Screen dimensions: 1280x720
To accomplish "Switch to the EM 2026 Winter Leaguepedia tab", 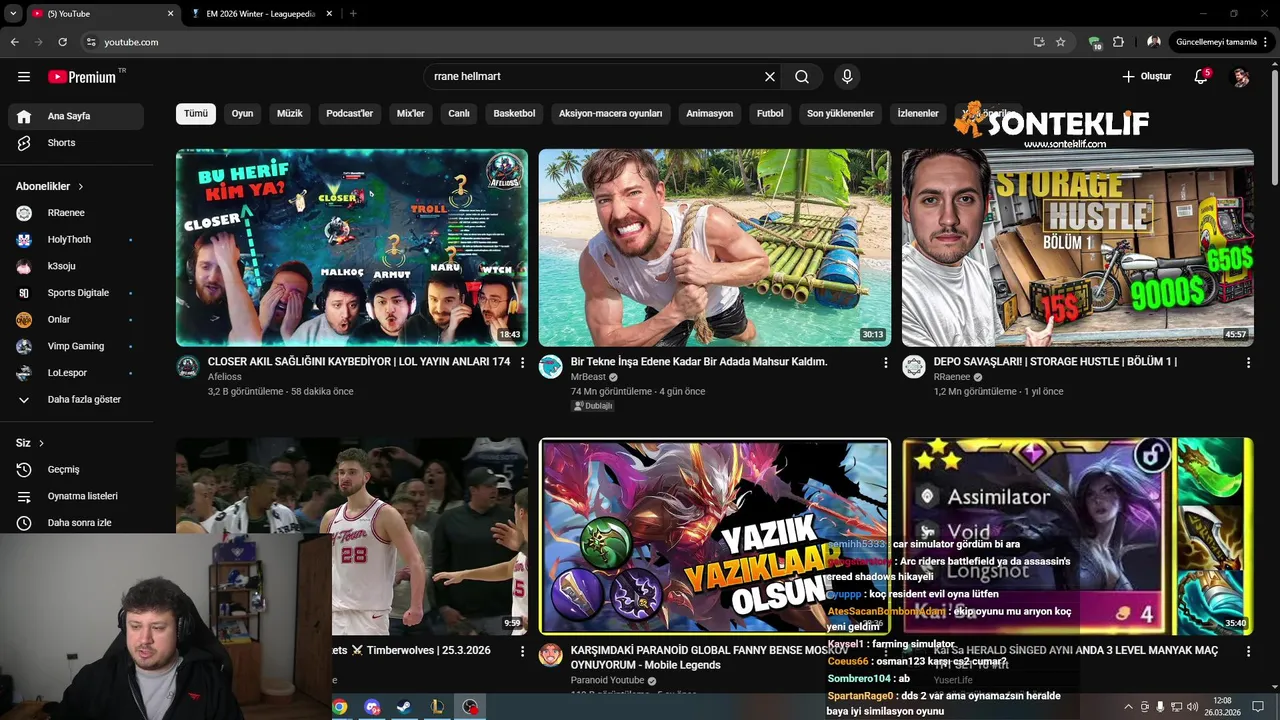I will tap(260, 13).
